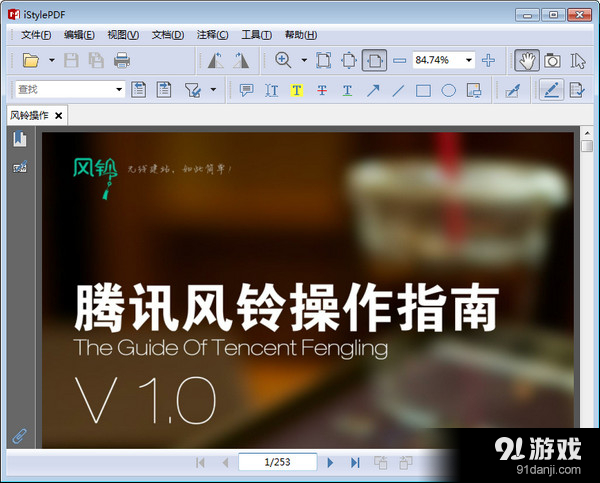The width and height of the screenshot is (600, 483).
Task: Click the 查找 search input field
Action: pos(65,90)
